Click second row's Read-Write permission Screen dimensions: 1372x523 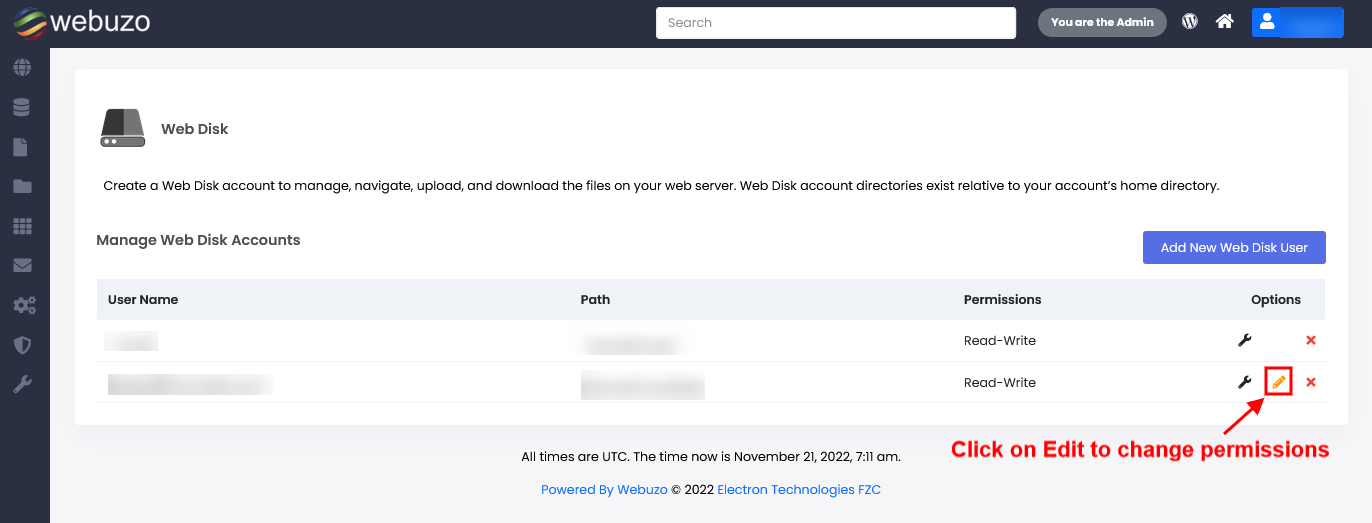coord(1000,383)
